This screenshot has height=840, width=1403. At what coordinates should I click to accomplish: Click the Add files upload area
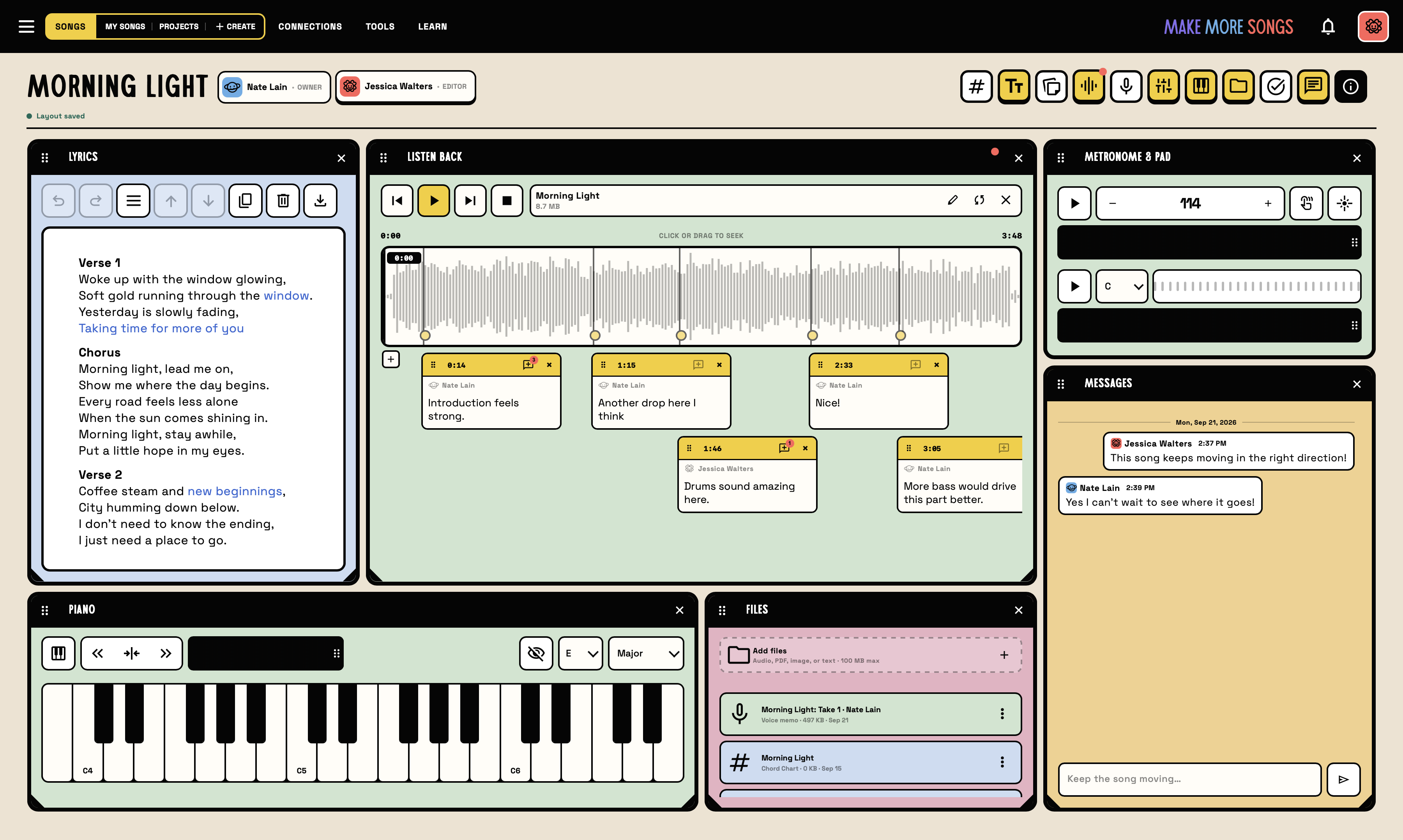click(870, 655)
